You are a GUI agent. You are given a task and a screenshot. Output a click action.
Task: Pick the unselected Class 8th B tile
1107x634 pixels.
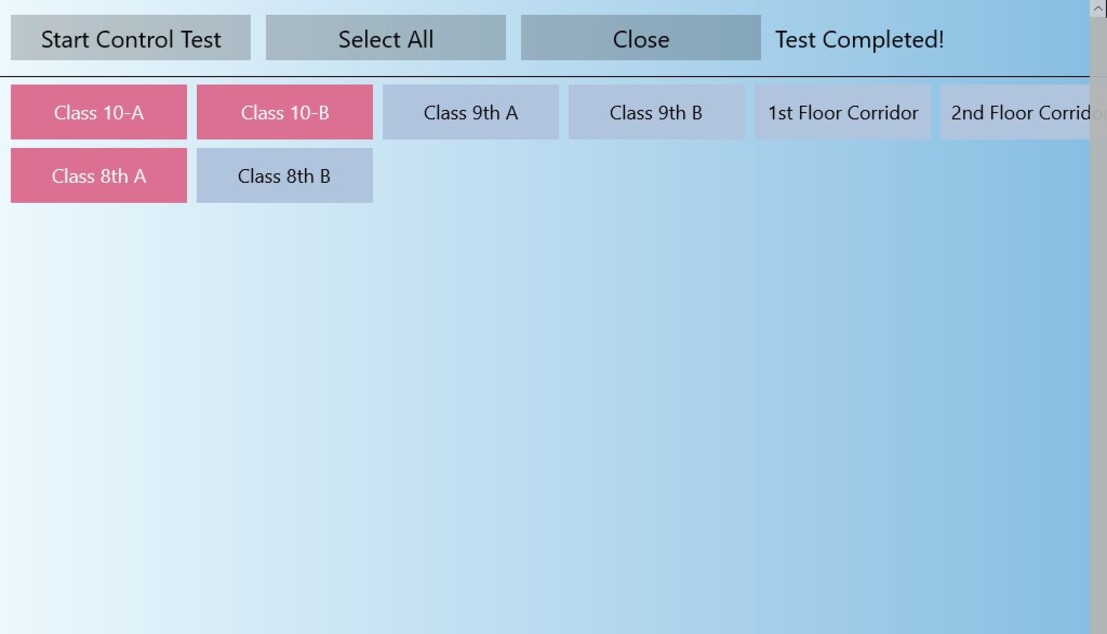click(285, 176)
